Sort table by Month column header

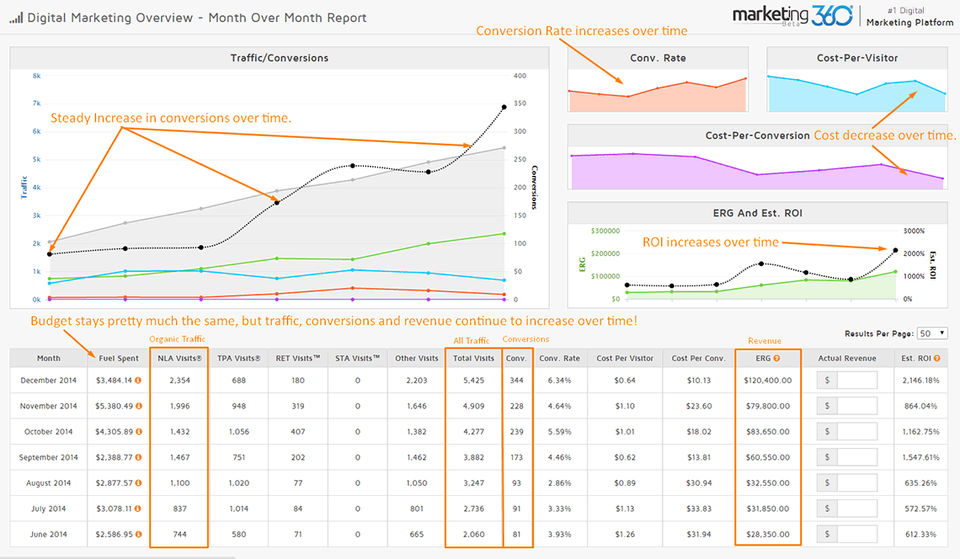click(x=48, y=358)
